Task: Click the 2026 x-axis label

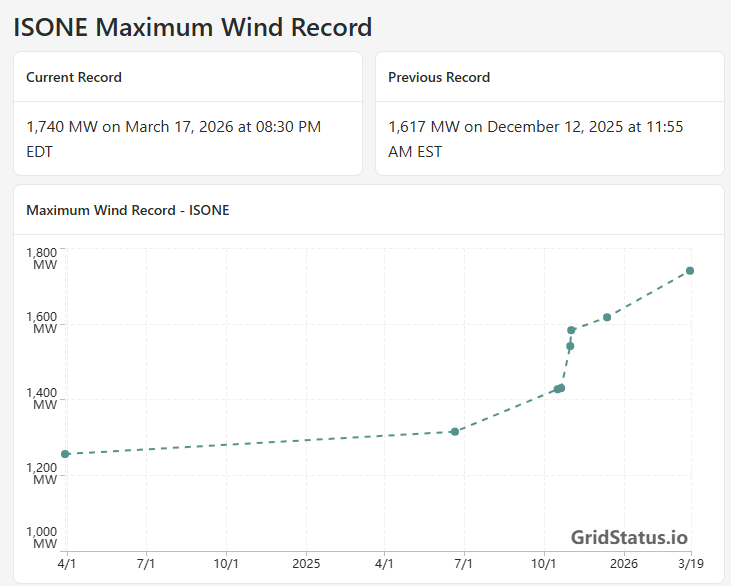Action: [624, 564]
